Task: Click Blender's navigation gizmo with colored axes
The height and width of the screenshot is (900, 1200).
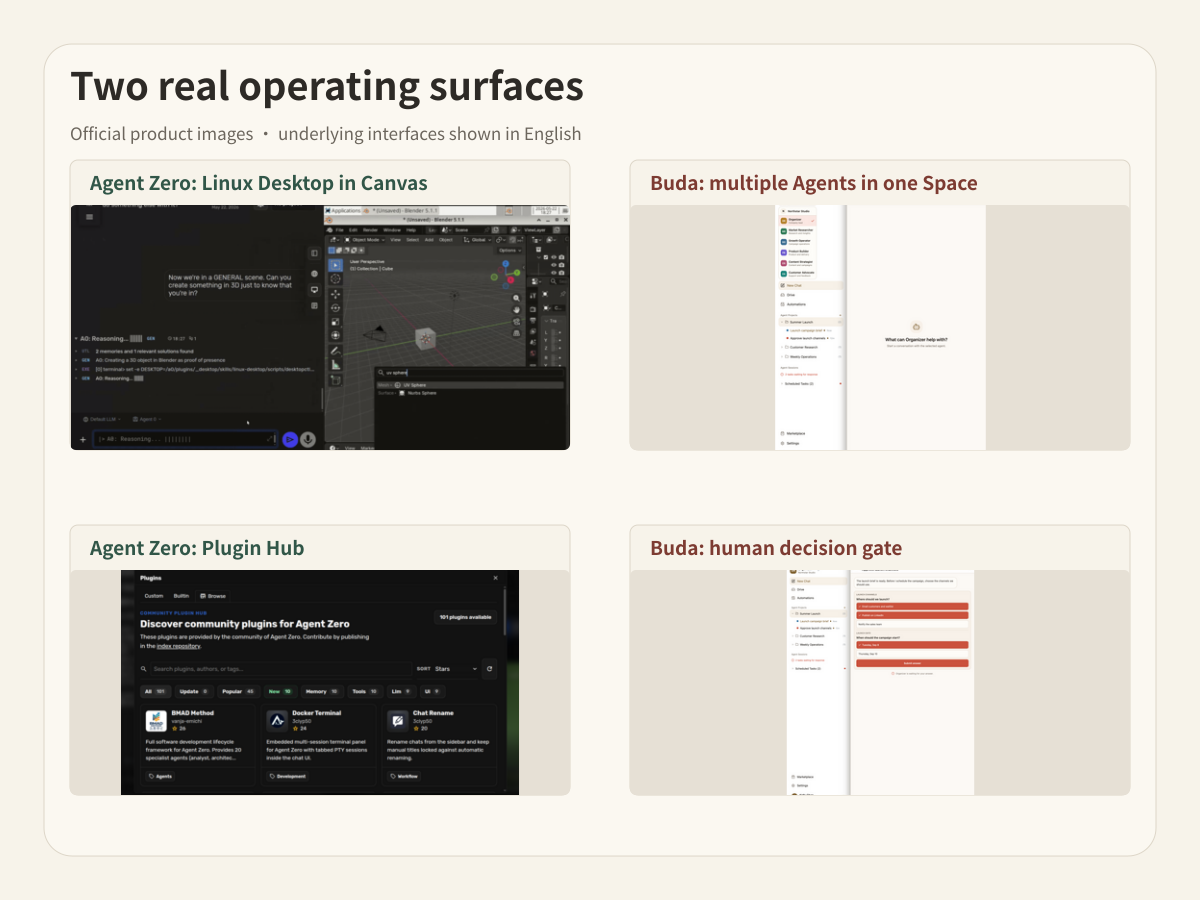Action: point(506,274)
